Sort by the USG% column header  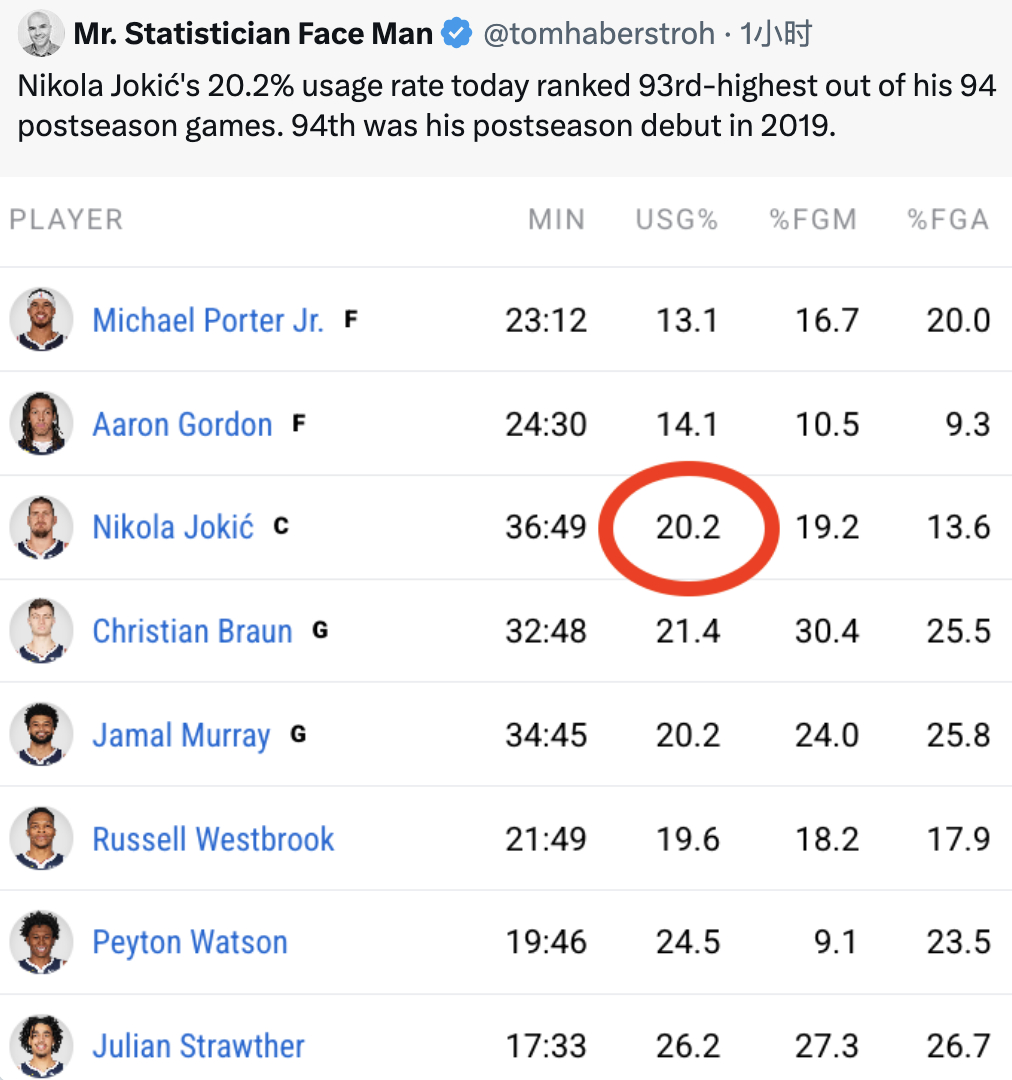(x=677, y=220)
